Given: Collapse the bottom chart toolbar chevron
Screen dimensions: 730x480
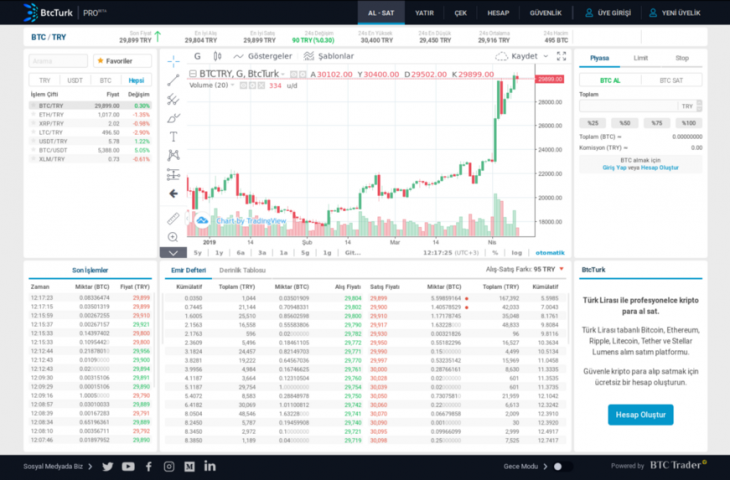Looking at the screenshot, I should coord(173,253).
